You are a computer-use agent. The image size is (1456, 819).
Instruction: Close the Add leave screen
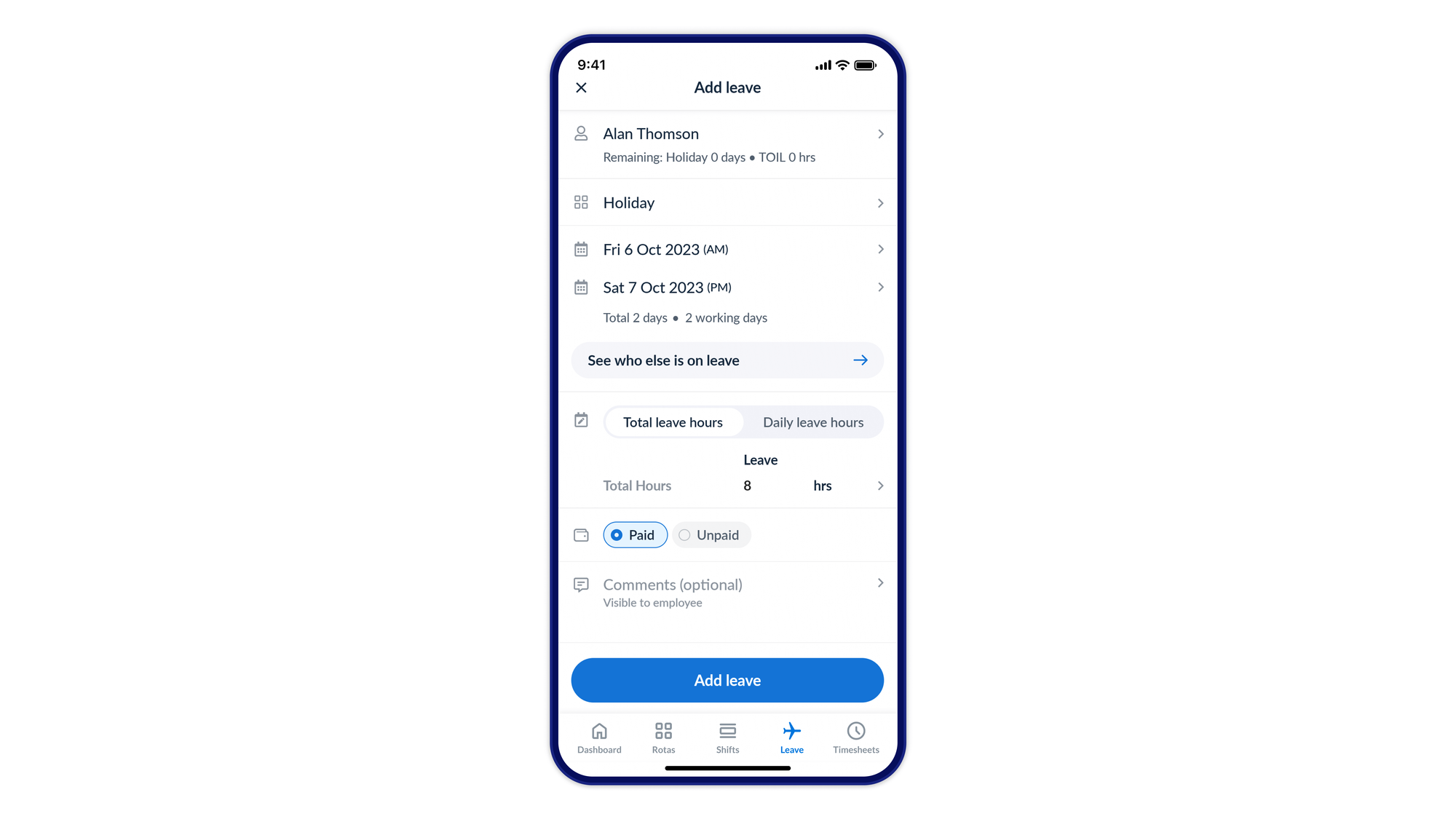pos(582,88)
